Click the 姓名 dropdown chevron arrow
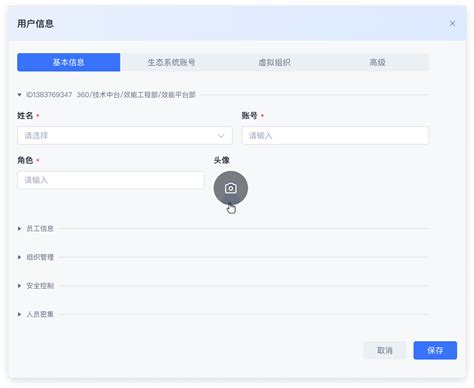 coord(221,136)
